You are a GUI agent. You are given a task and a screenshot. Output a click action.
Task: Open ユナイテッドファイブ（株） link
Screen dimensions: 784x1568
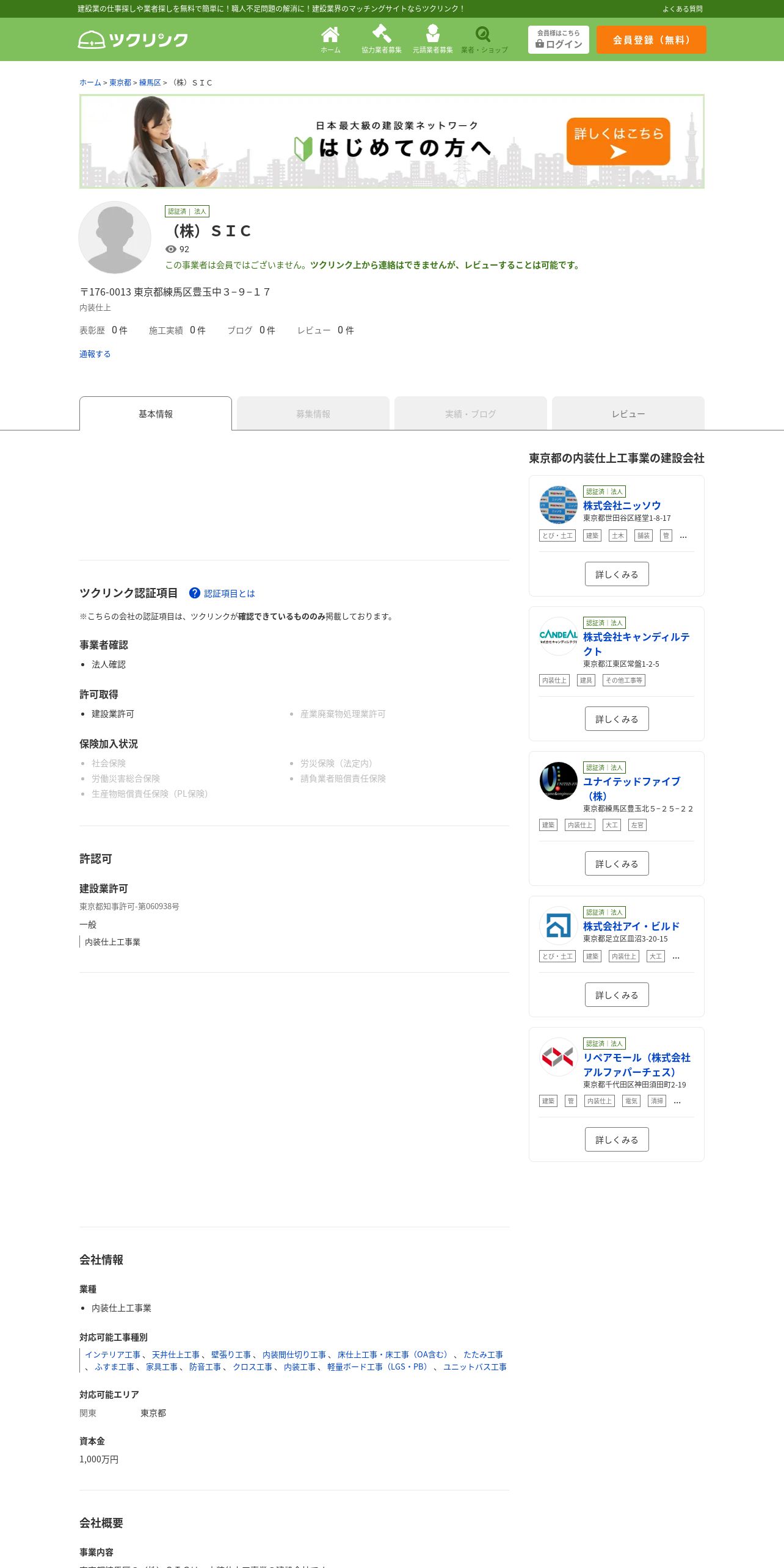point(631,789)
